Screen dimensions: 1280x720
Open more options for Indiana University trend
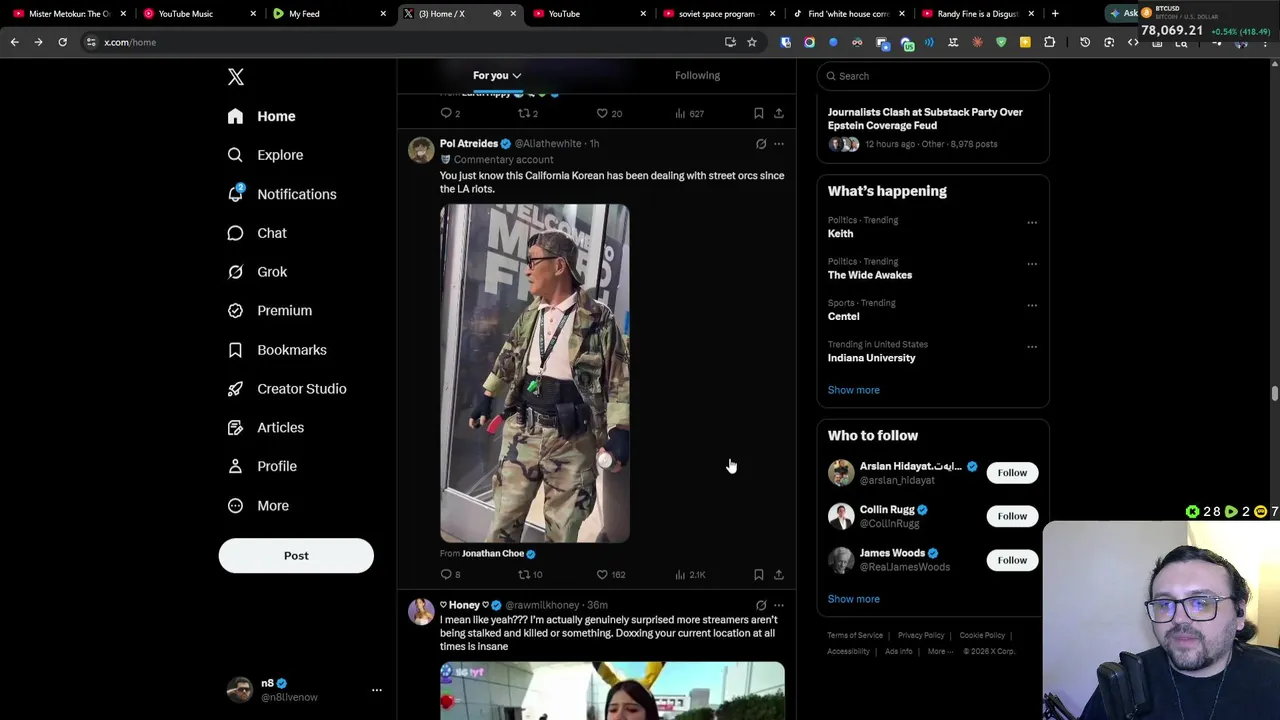pos(1032,348)
